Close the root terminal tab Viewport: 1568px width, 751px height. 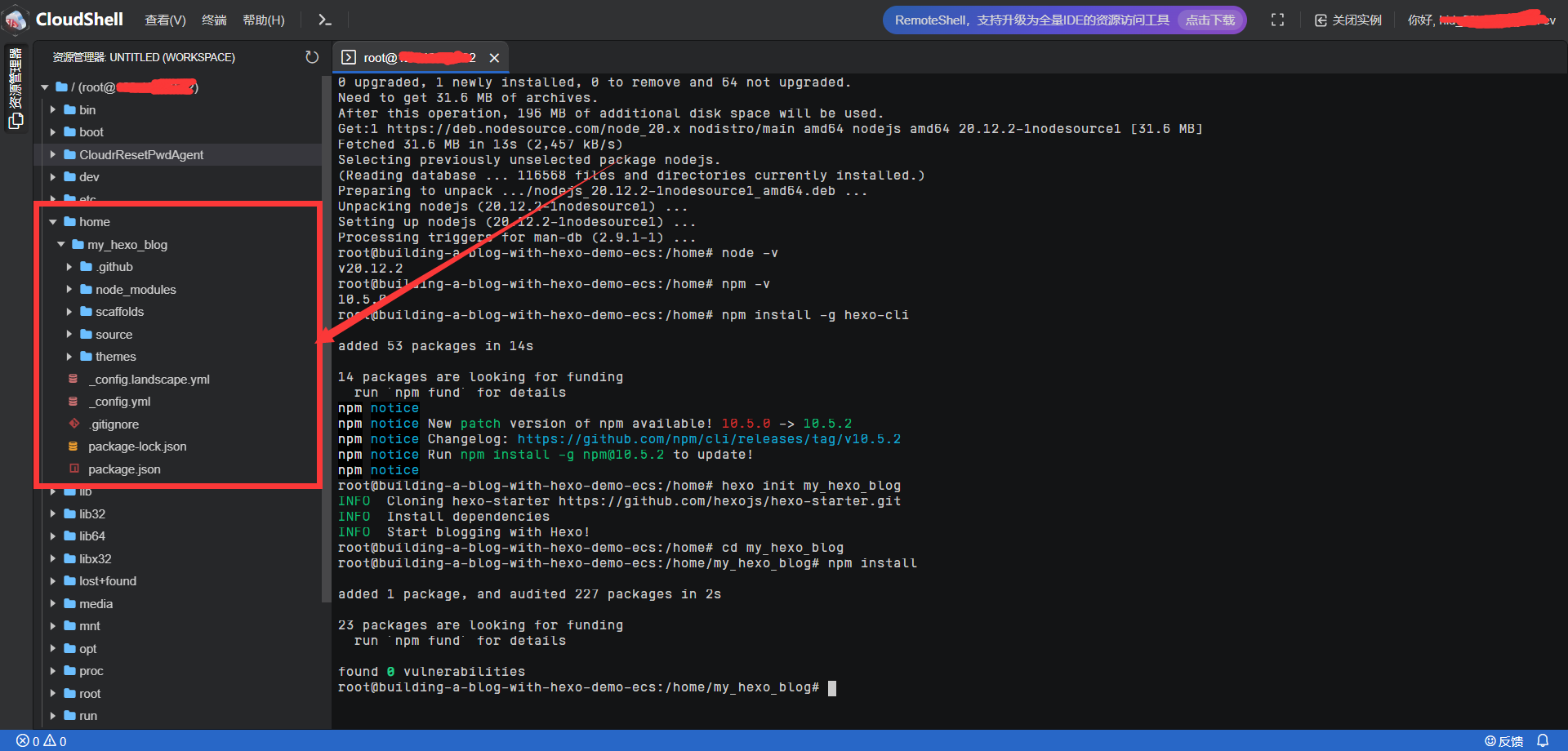(494, 58)
